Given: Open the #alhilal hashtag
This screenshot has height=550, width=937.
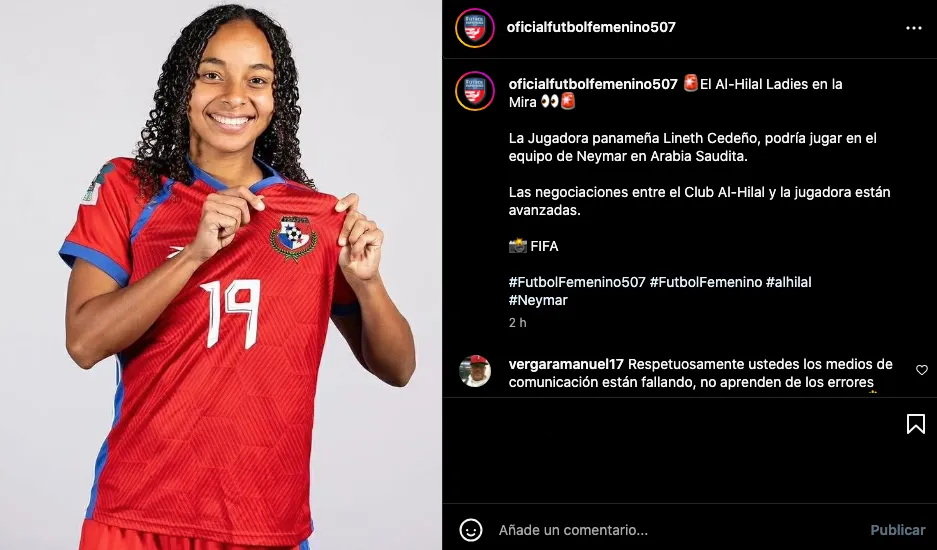Looking at the screenshot, I should (789, 282).
